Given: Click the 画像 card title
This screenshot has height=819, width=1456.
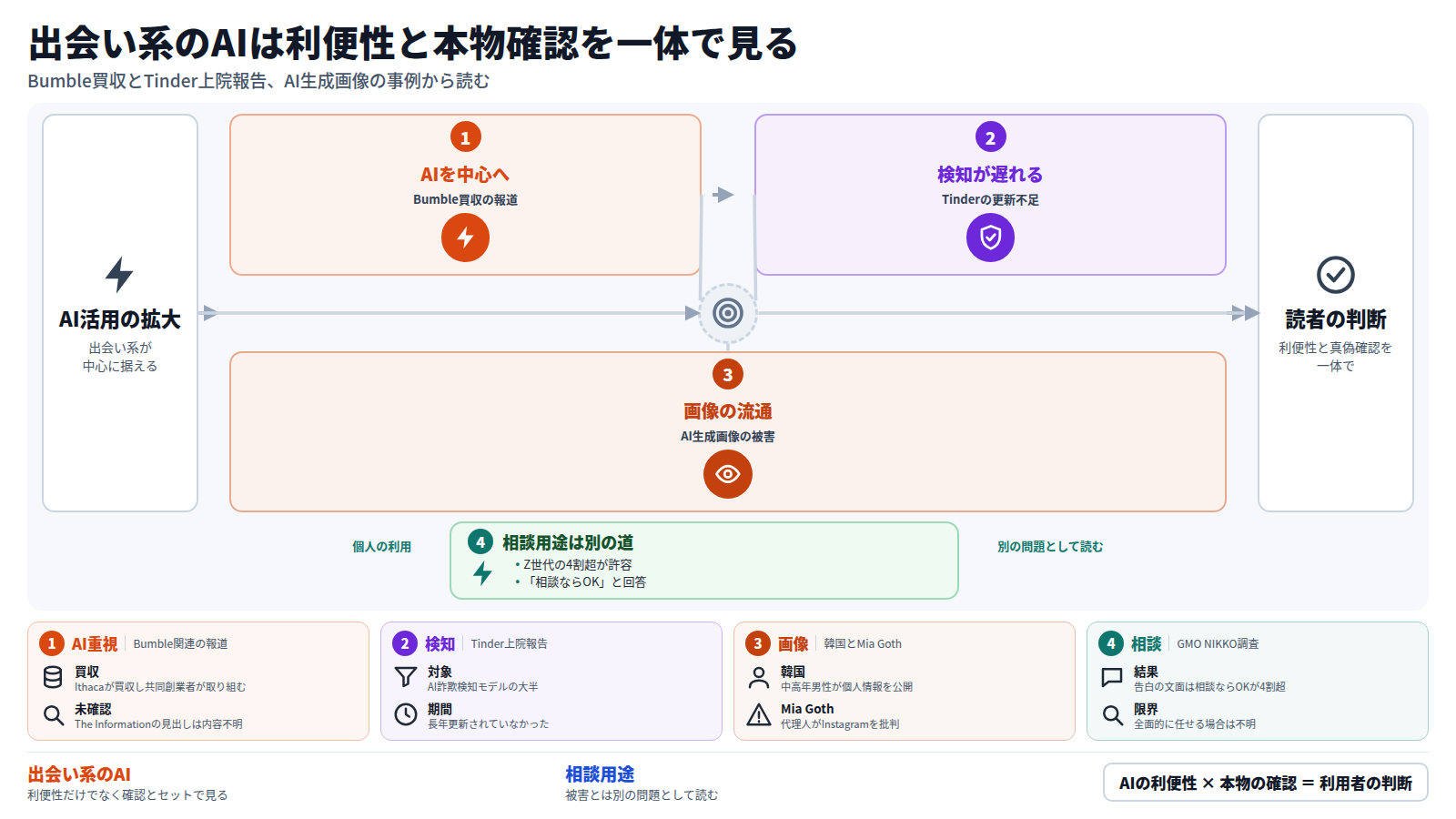Looking at the screenshot, I should click(793, 643).
